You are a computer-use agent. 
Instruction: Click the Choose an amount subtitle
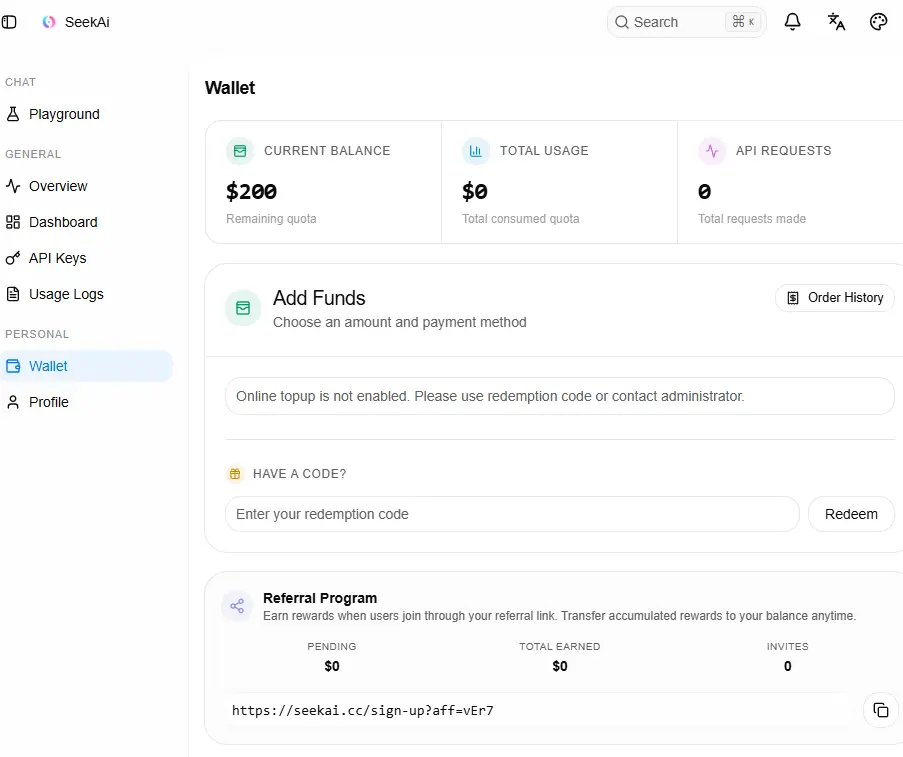click(x=400, y=322)
